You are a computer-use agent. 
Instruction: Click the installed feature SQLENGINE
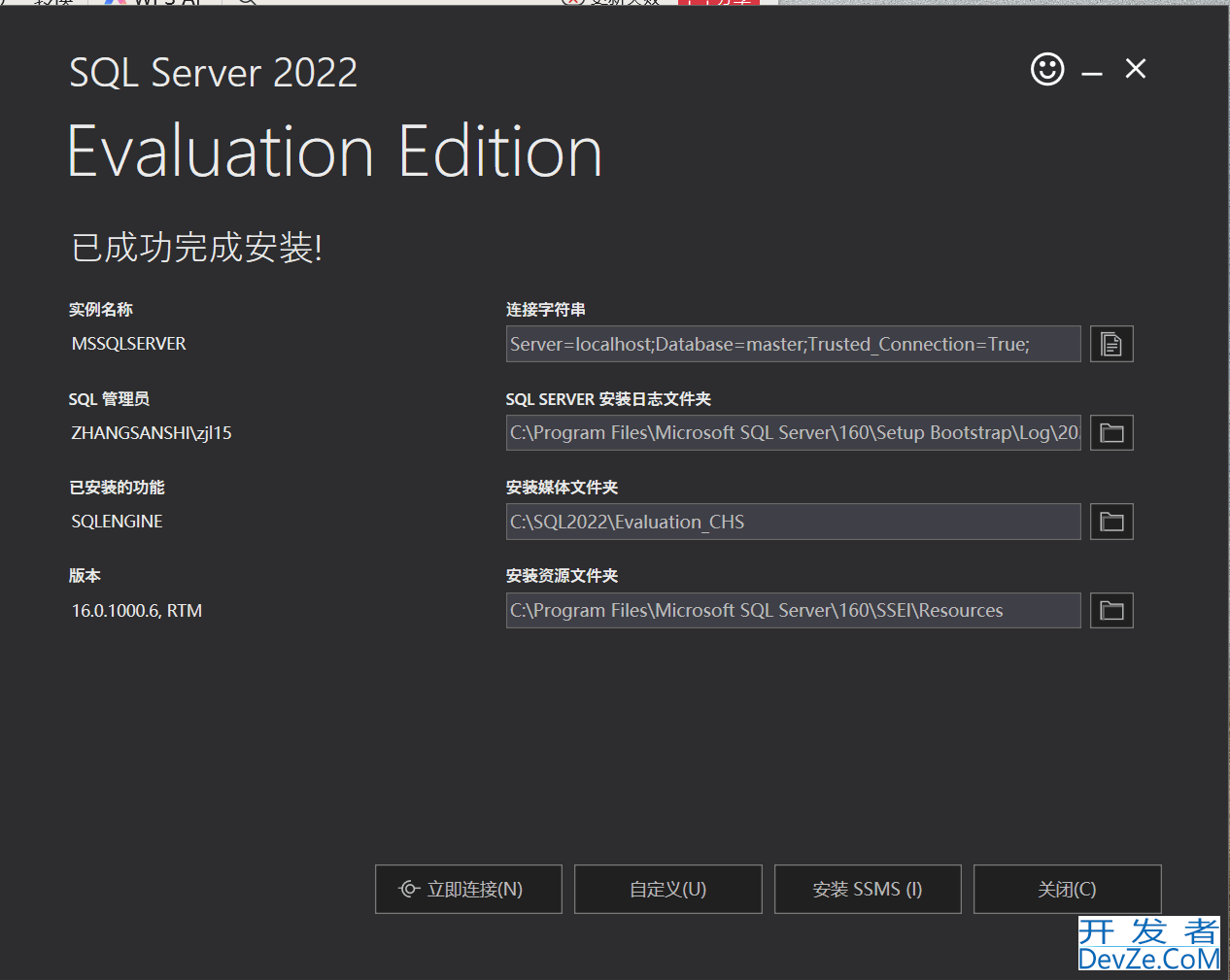(x=118, y=522)
